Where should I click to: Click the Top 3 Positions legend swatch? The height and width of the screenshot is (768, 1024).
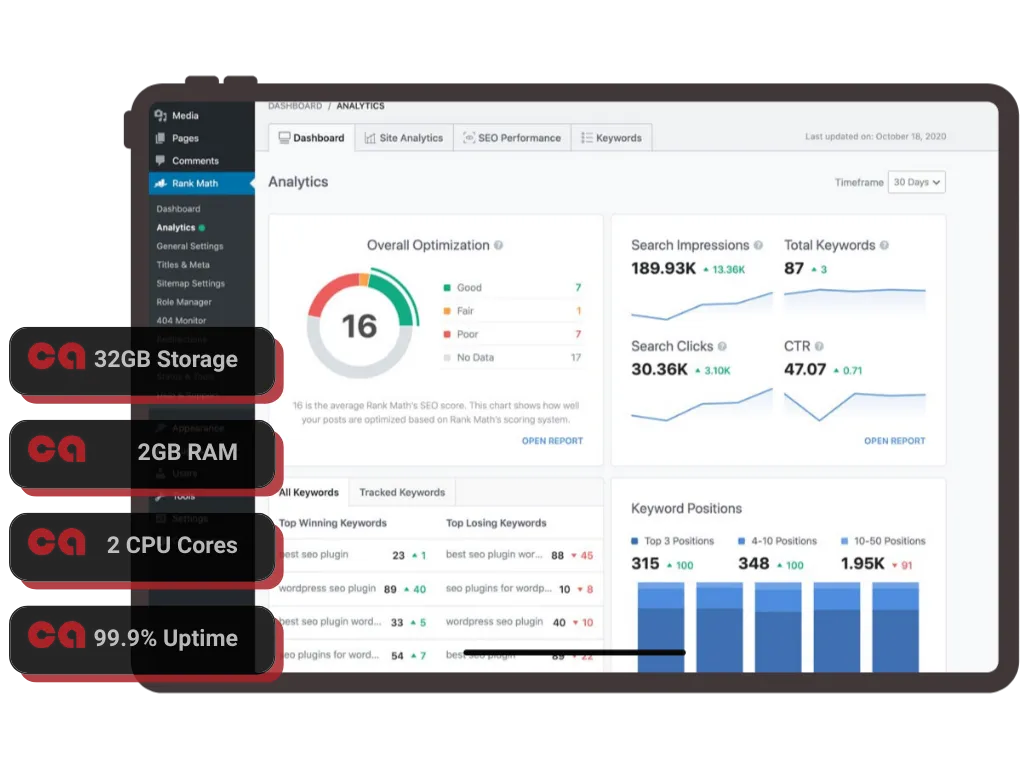[x=635, y=541]
